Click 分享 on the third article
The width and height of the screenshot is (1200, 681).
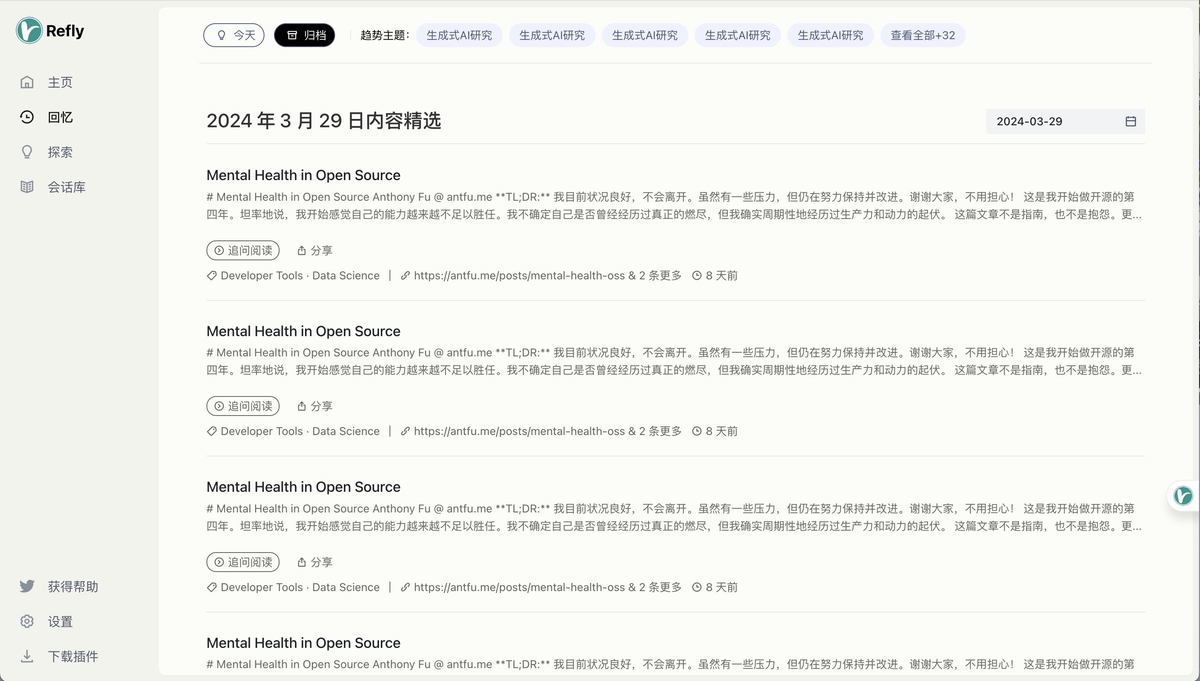point(315,562)
